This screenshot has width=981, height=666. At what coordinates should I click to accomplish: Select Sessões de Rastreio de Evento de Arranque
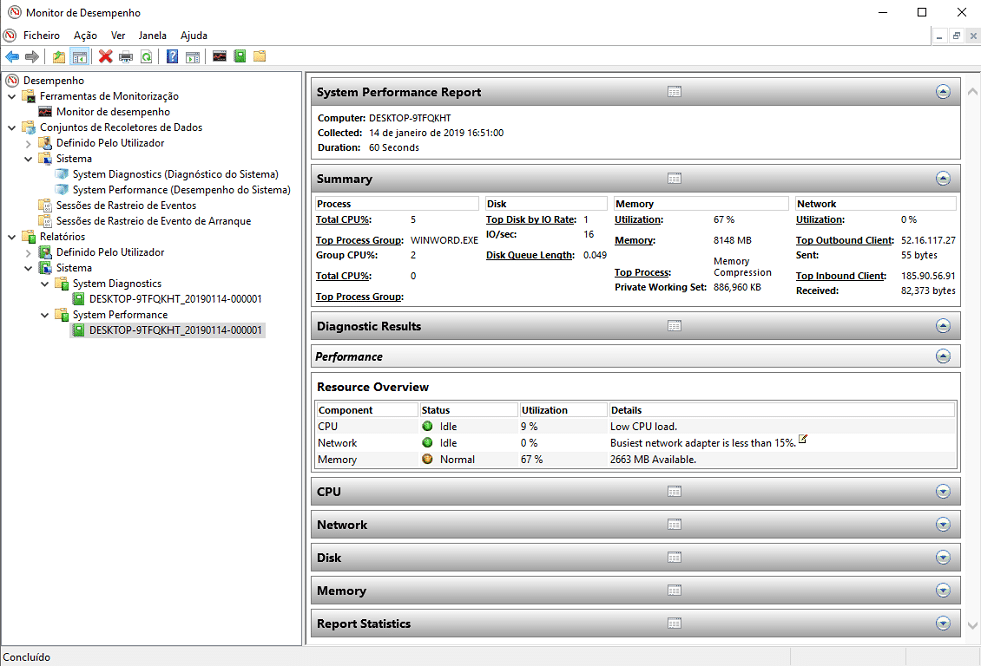153,221
